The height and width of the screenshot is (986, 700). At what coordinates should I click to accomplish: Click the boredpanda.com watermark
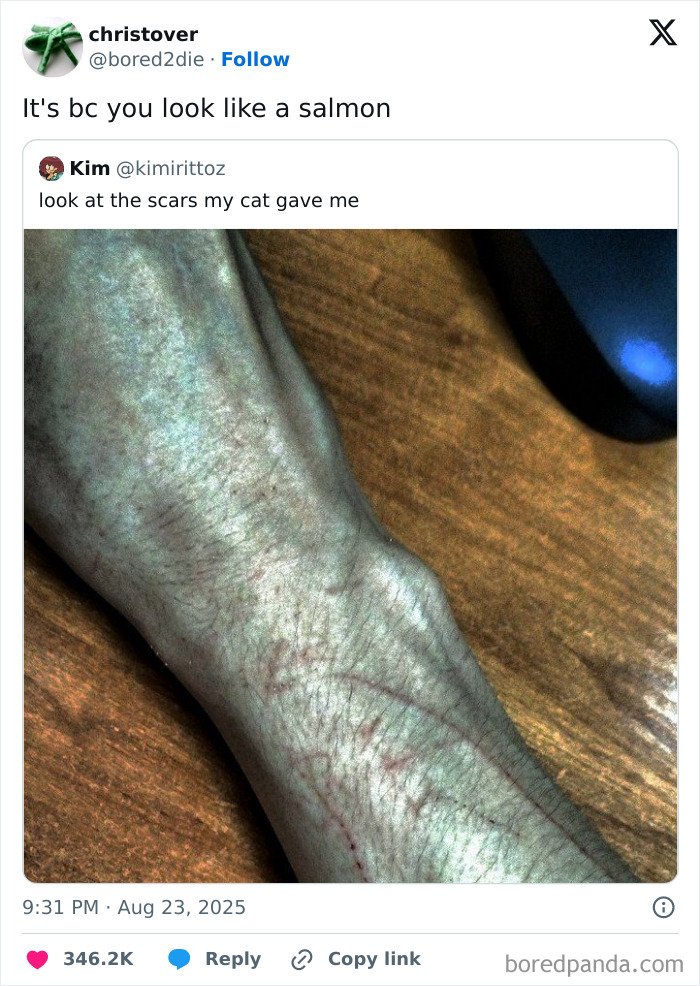coord(594,964)
